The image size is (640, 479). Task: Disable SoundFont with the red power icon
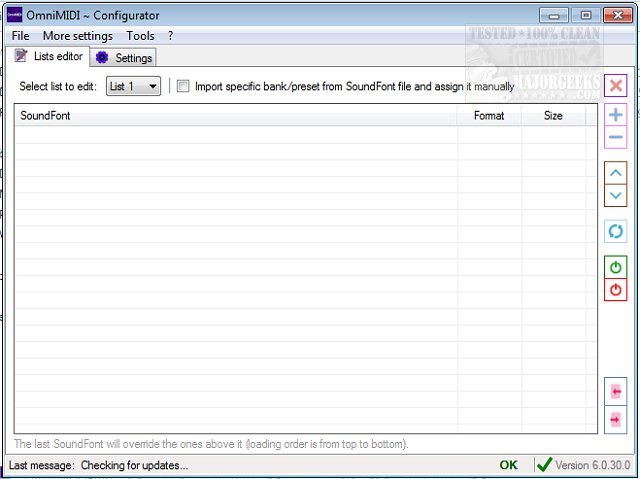(616, 289)
